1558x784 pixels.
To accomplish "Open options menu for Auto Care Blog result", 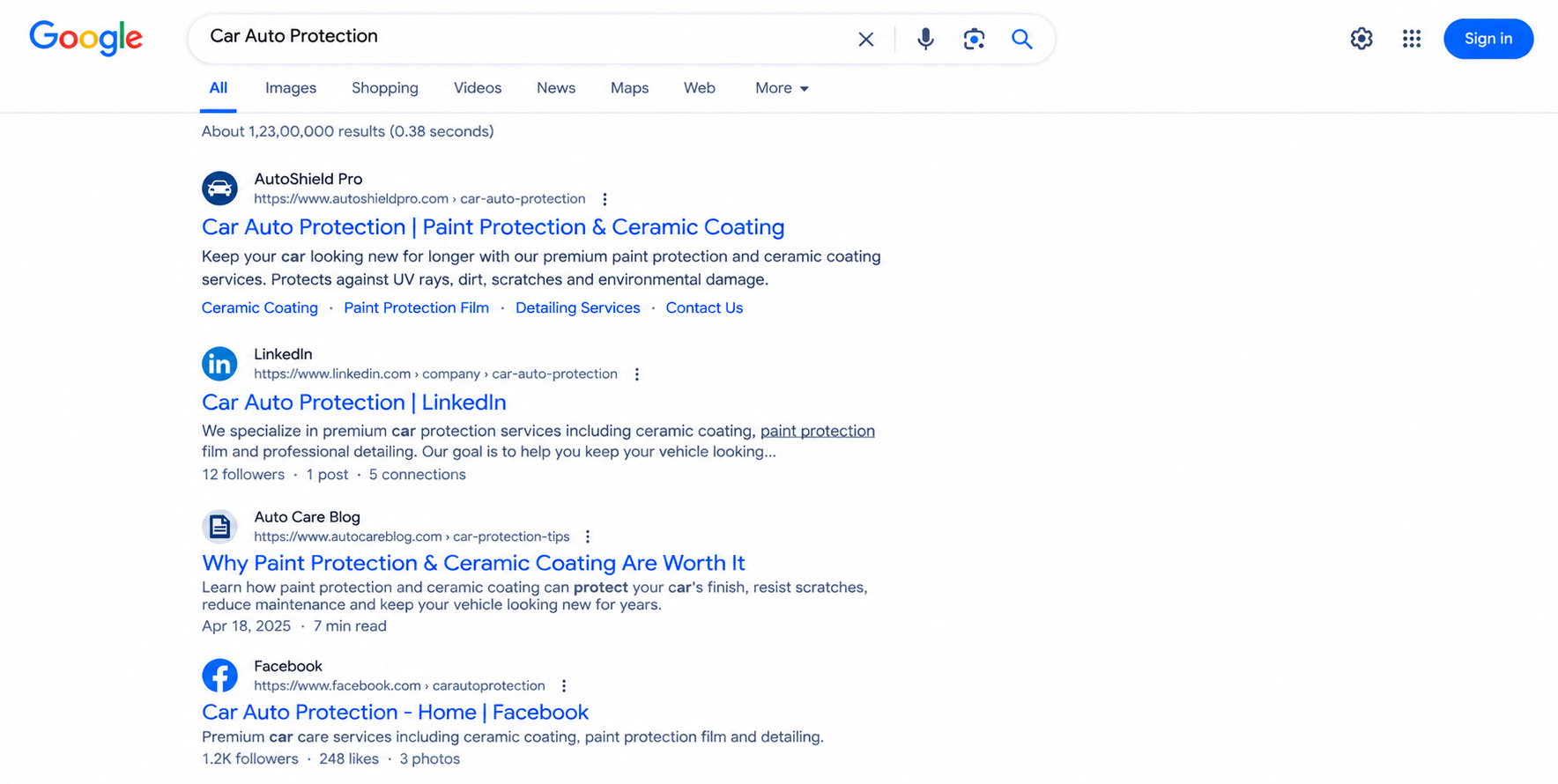I will 587,536.
